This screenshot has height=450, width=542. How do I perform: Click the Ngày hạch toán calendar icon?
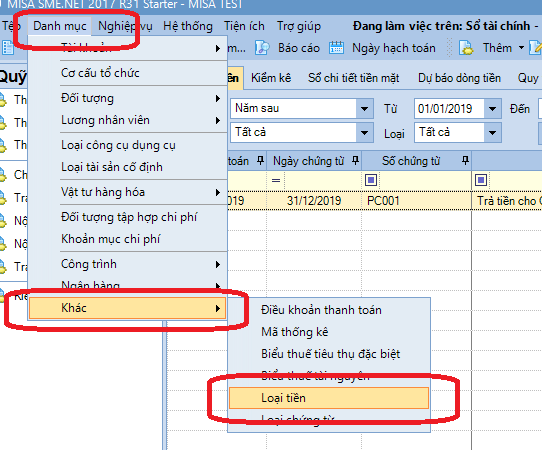pos(336,48)
